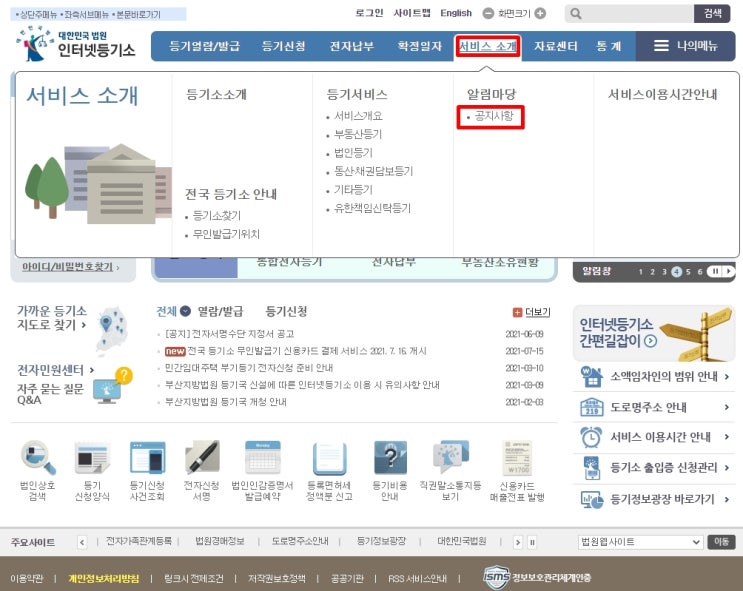Click the 직권말소통지등 보기 icon

tap(450, 457)
